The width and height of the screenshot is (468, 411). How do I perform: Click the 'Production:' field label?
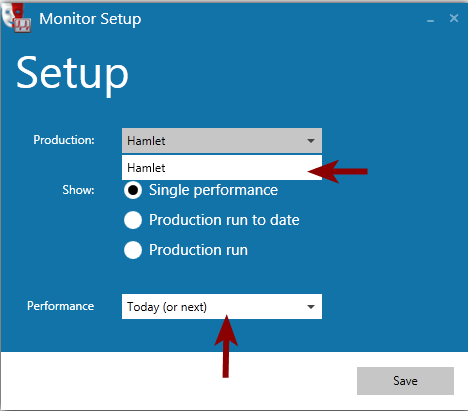click(64, 140)
